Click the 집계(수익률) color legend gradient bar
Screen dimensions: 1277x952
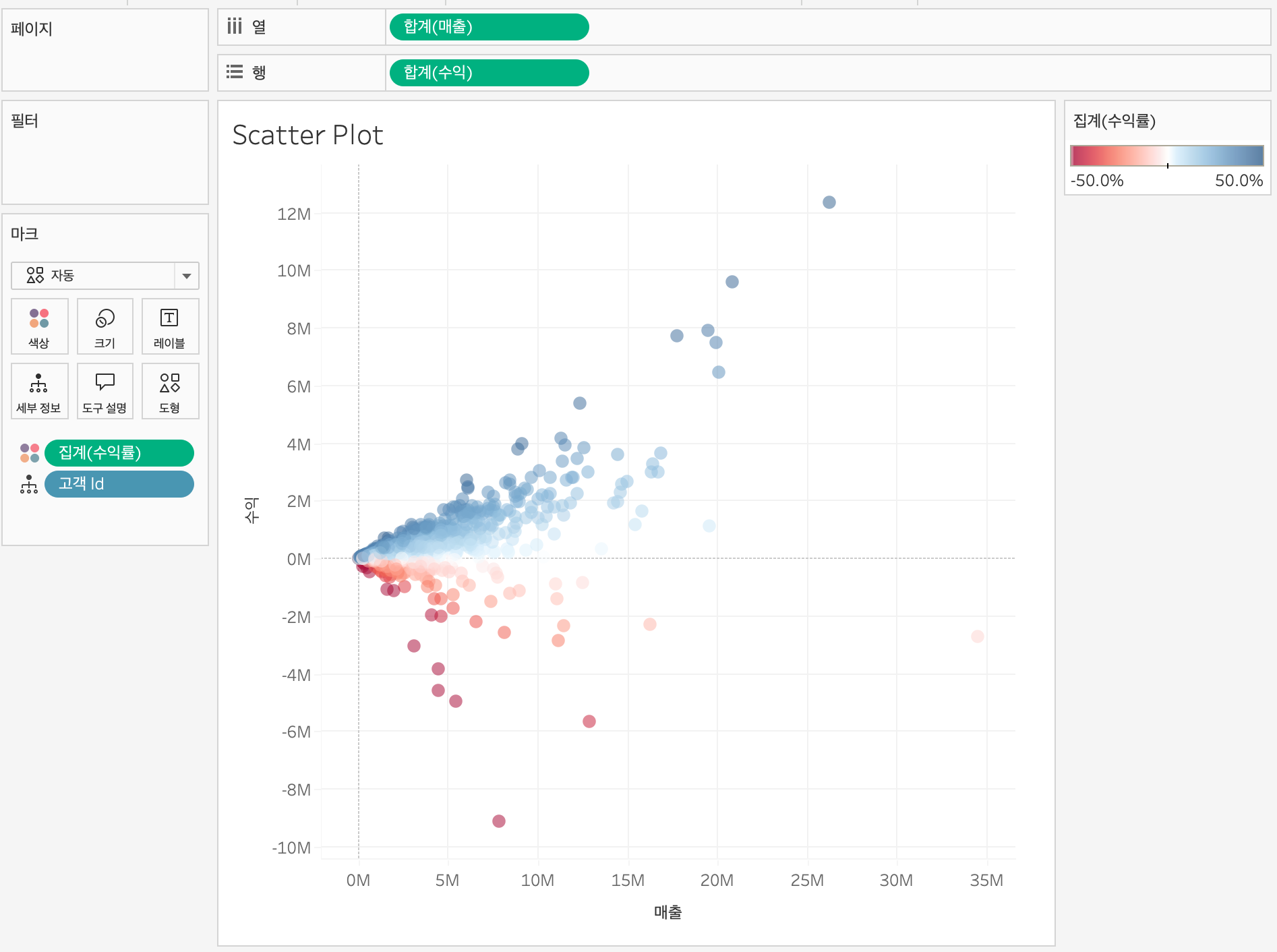click(1167, 156)
